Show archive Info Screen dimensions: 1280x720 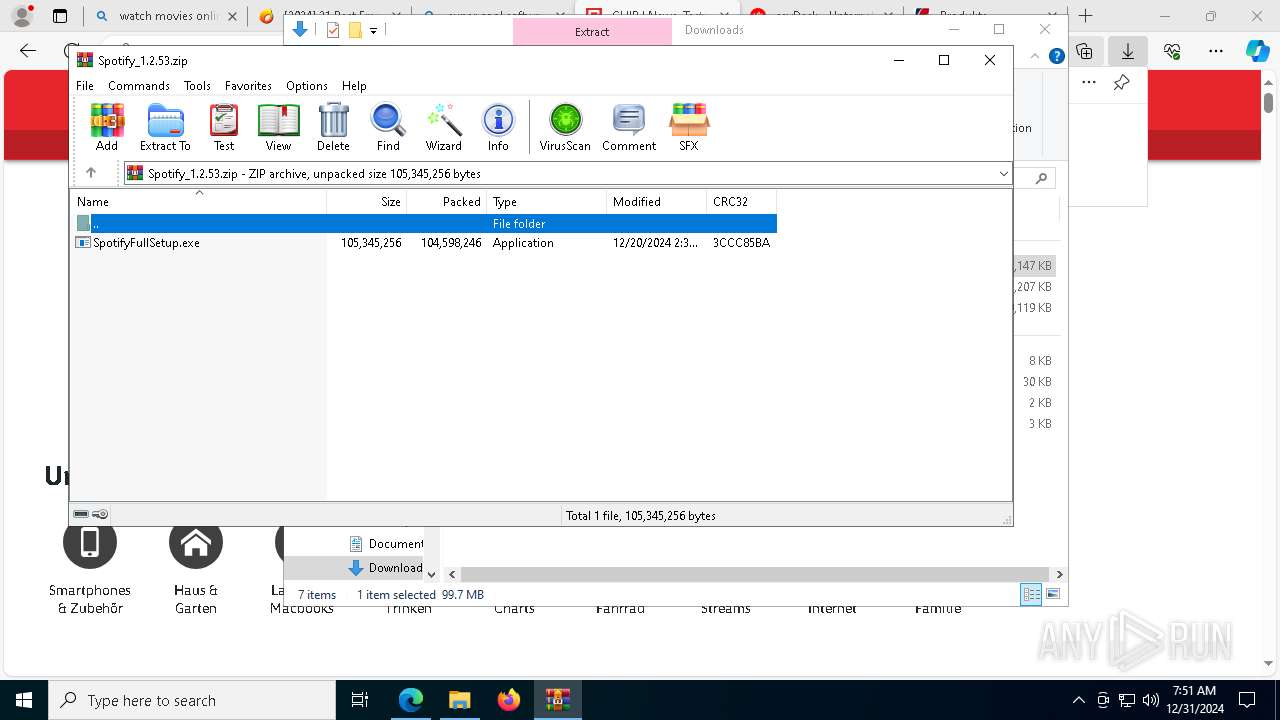[498, 127]
